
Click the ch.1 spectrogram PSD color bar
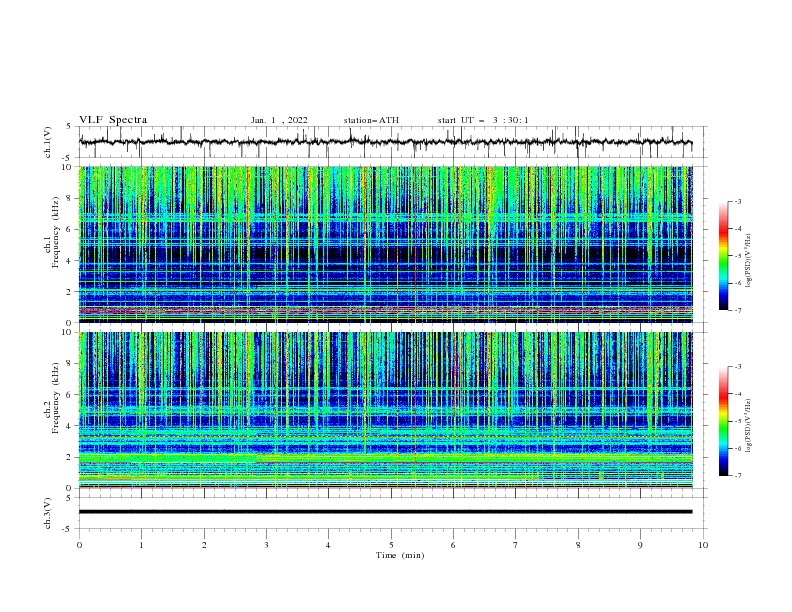point(724,256)
